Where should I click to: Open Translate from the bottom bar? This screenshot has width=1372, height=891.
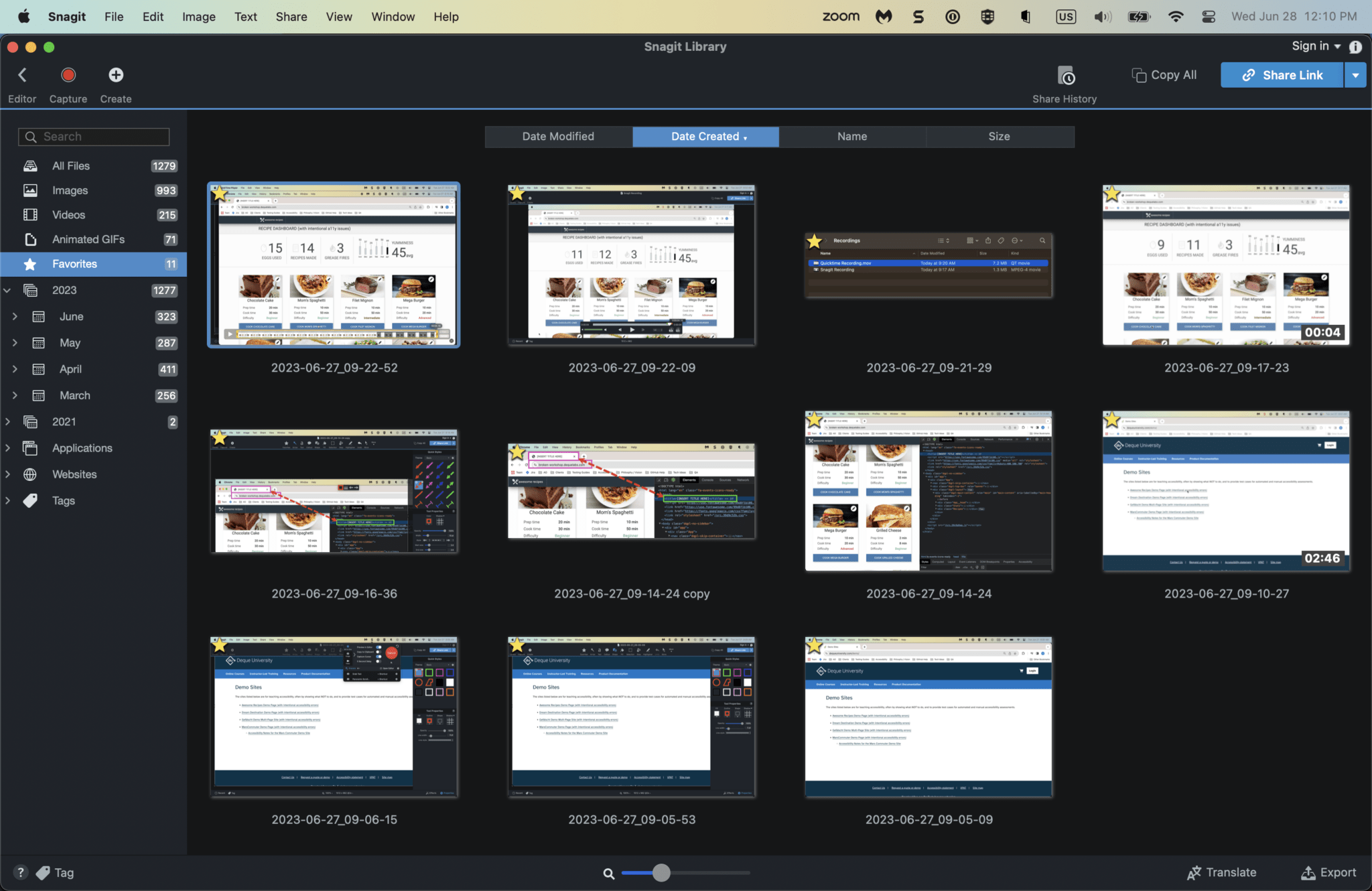[1221, 872]
